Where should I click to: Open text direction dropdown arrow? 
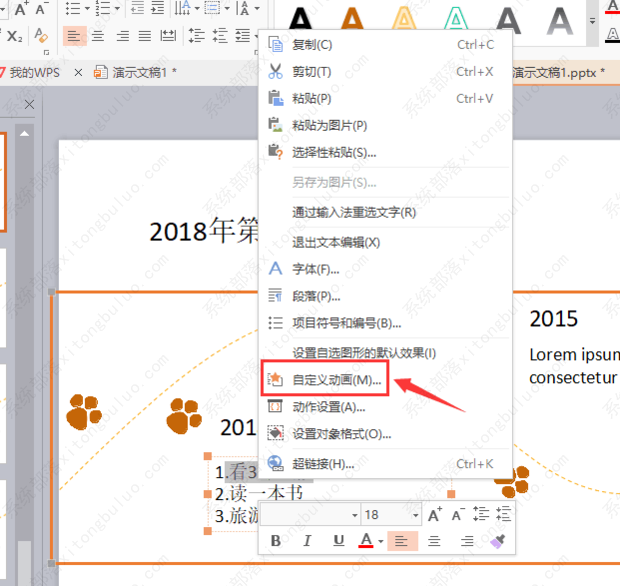(x=197, y=8)
